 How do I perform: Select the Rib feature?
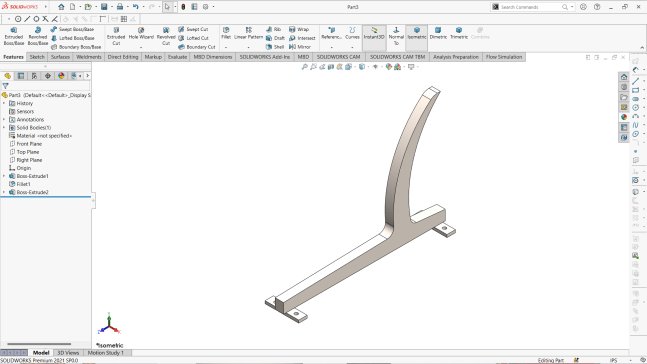click(274, 29)
